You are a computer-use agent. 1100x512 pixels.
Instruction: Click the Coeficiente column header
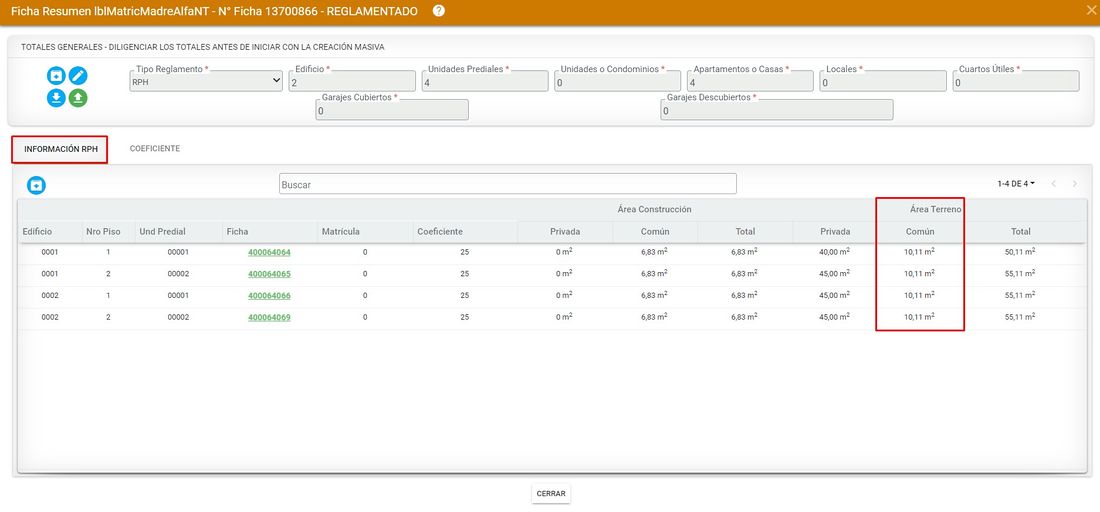[440, 231]
